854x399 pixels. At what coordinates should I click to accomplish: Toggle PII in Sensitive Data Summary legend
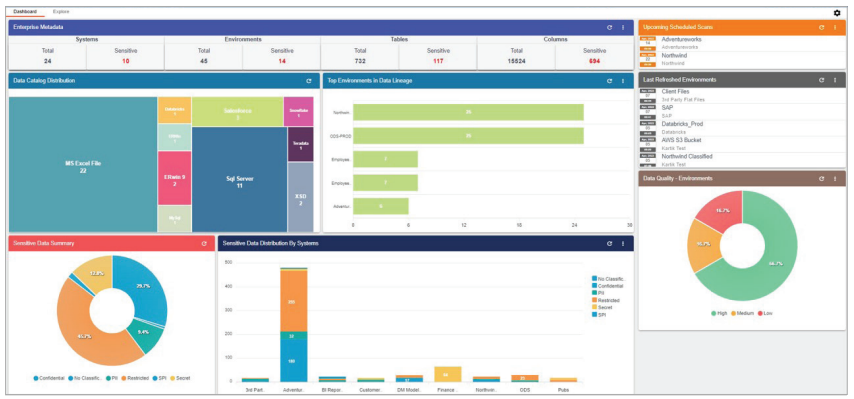[112, 378]
